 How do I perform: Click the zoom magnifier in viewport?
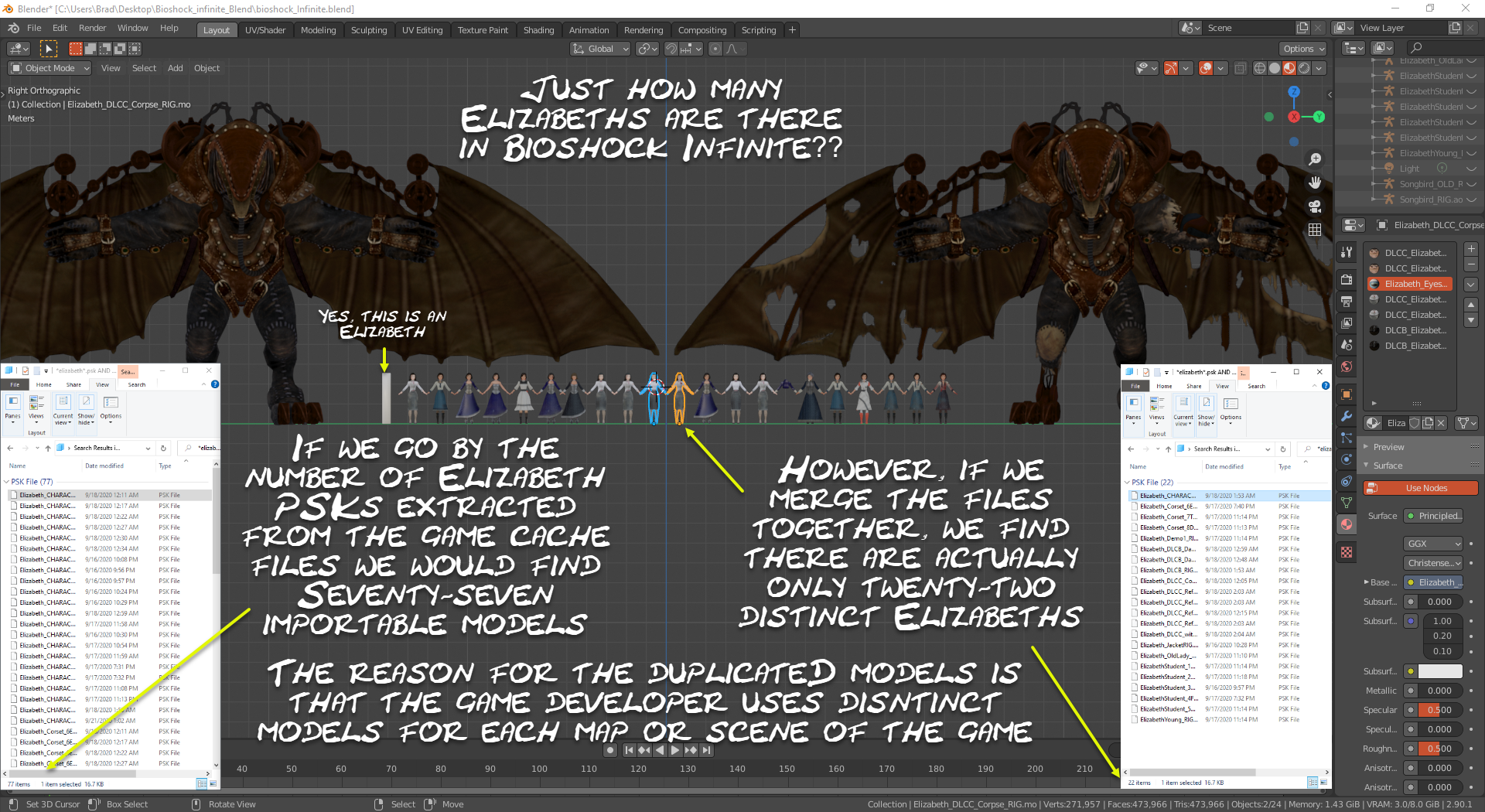(x=1315, y=159)
